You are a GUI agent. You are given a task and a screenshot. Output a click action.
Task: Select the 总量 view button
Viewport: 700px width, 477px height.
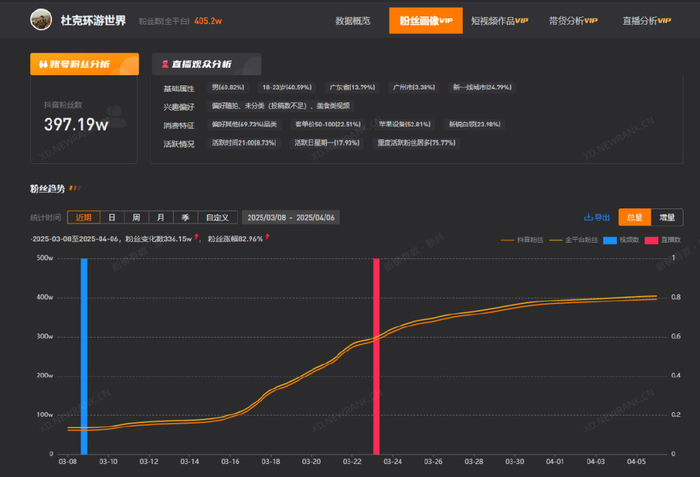click(x=633, y=217)
